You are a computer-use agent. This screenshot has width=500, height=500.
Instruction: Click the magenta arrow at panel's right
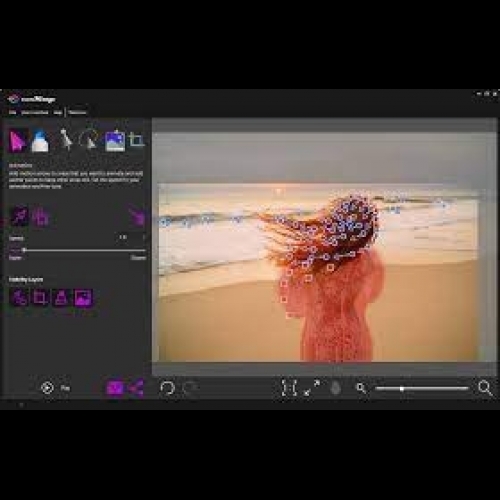click(137, 217)
